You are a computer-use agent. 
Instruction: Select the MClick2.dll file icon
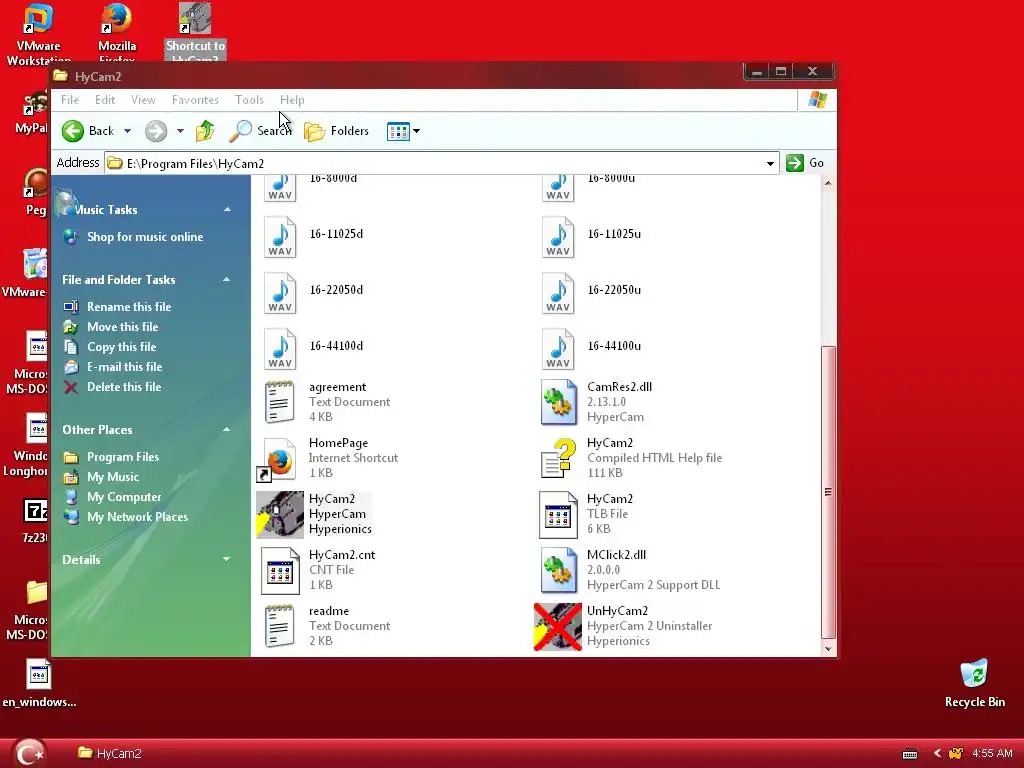[559, 570]
